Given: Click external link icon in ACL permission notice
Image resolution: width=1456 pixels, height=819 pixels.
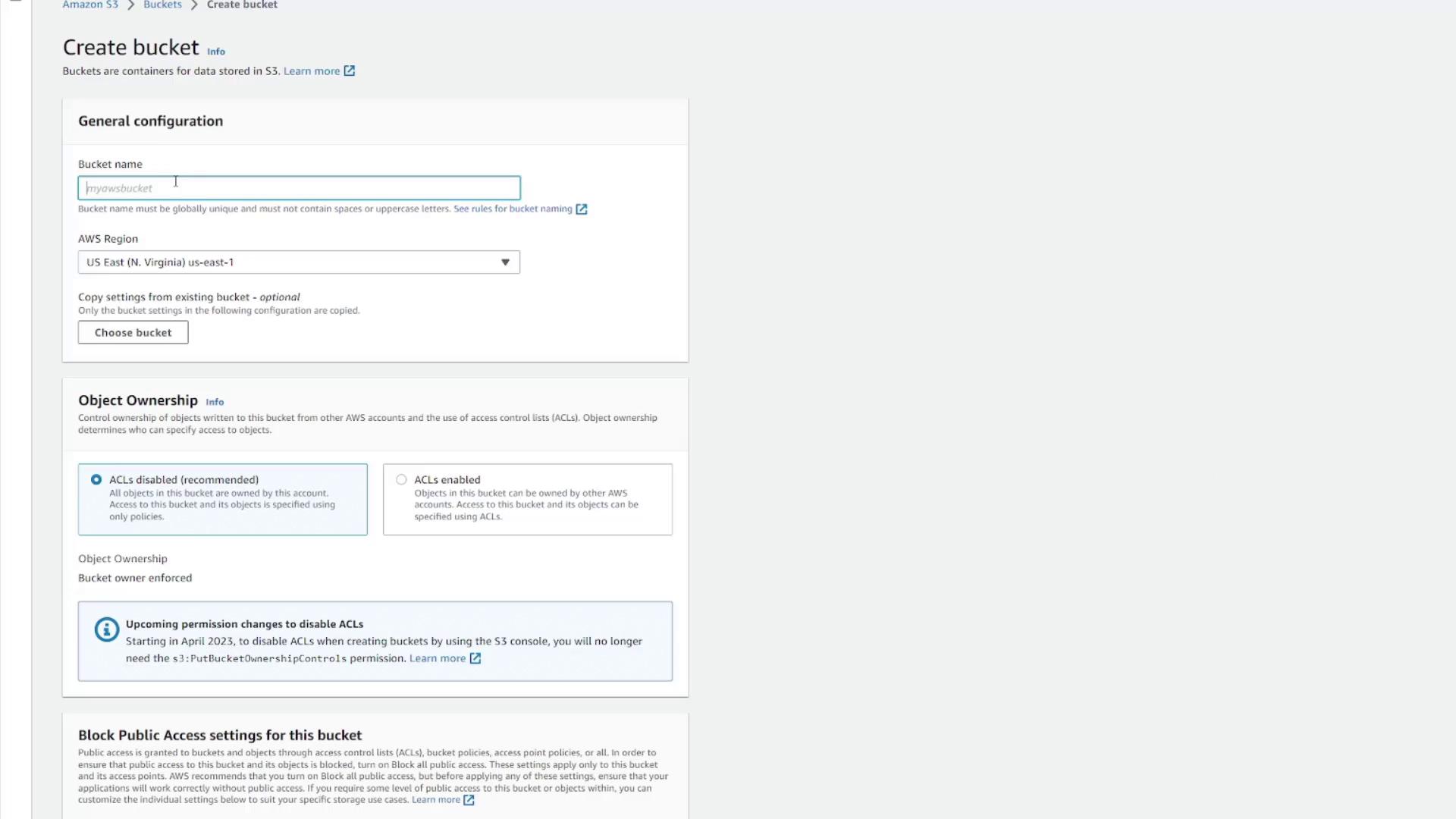Looking at the screenshot, I should tap(475, 658).
